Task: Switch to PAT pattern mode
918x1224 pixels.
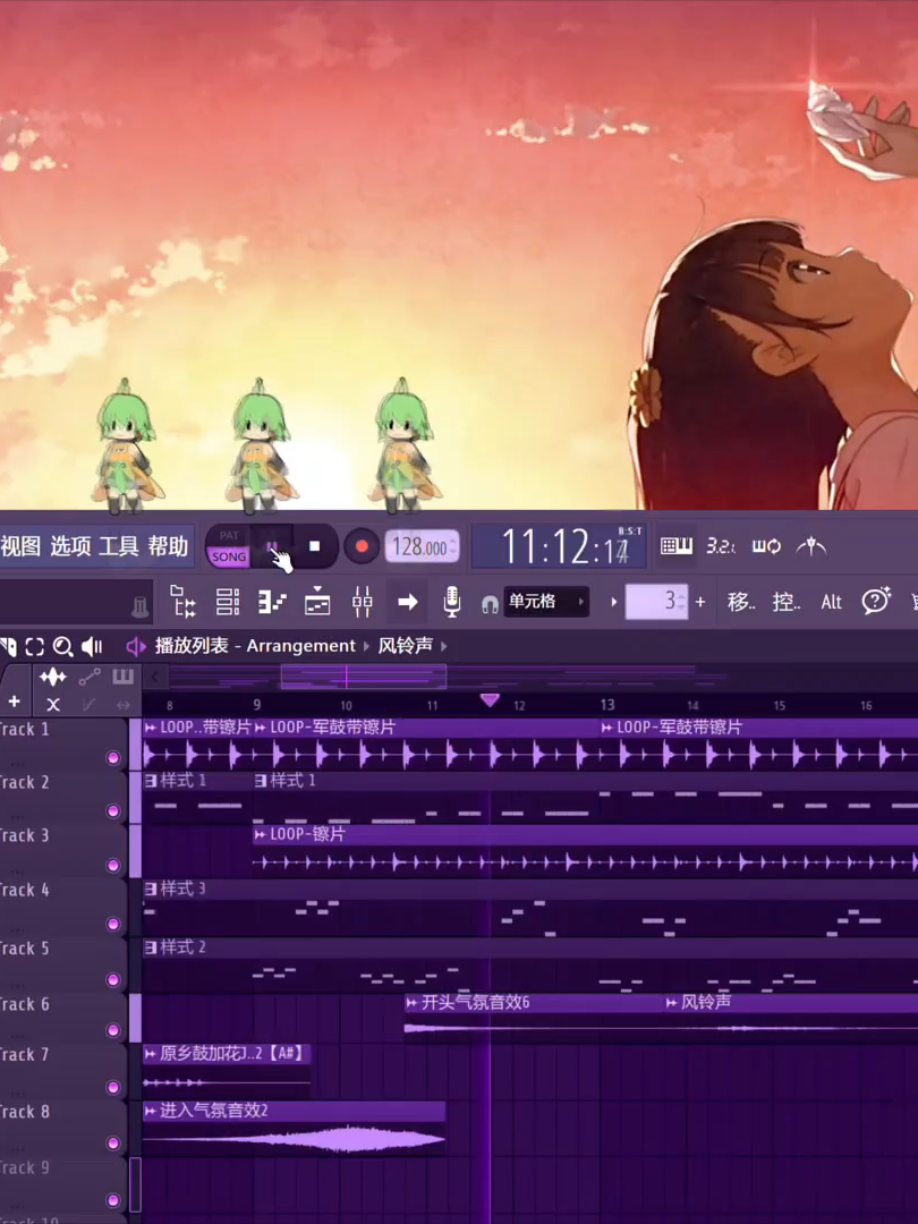Action: tap(229, 536)
